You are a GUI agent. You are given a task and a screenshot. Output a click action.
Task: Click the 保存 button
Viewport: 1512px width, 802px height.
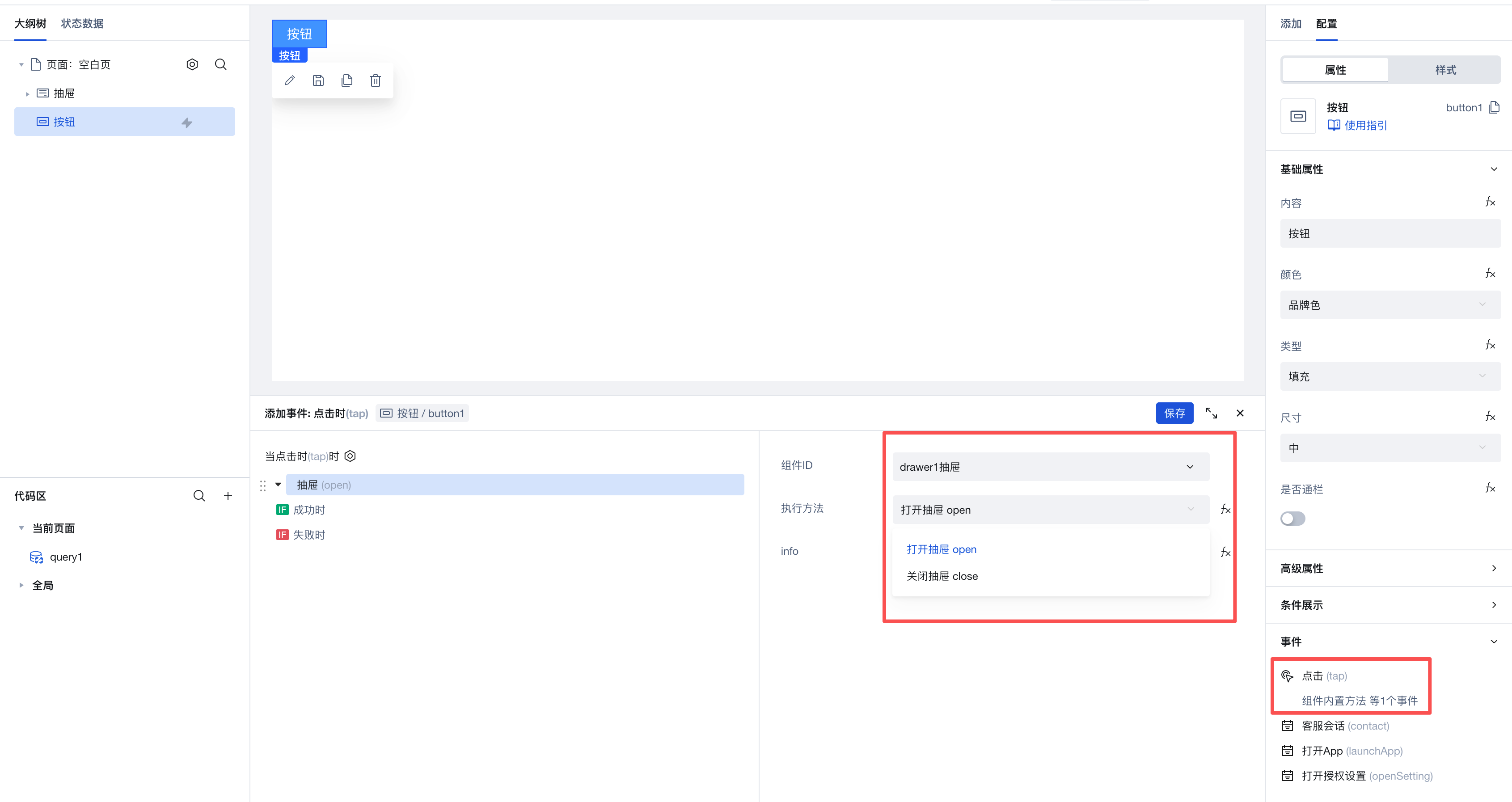click(1174, 414)
